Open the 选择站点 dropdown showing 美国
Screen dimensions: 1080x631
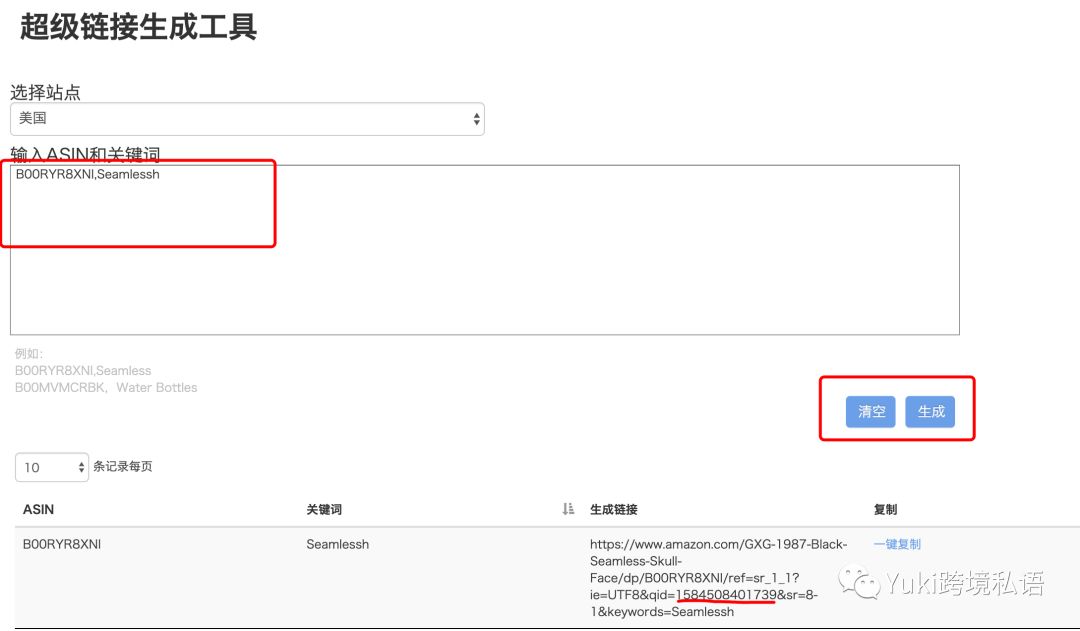(248, 118)
